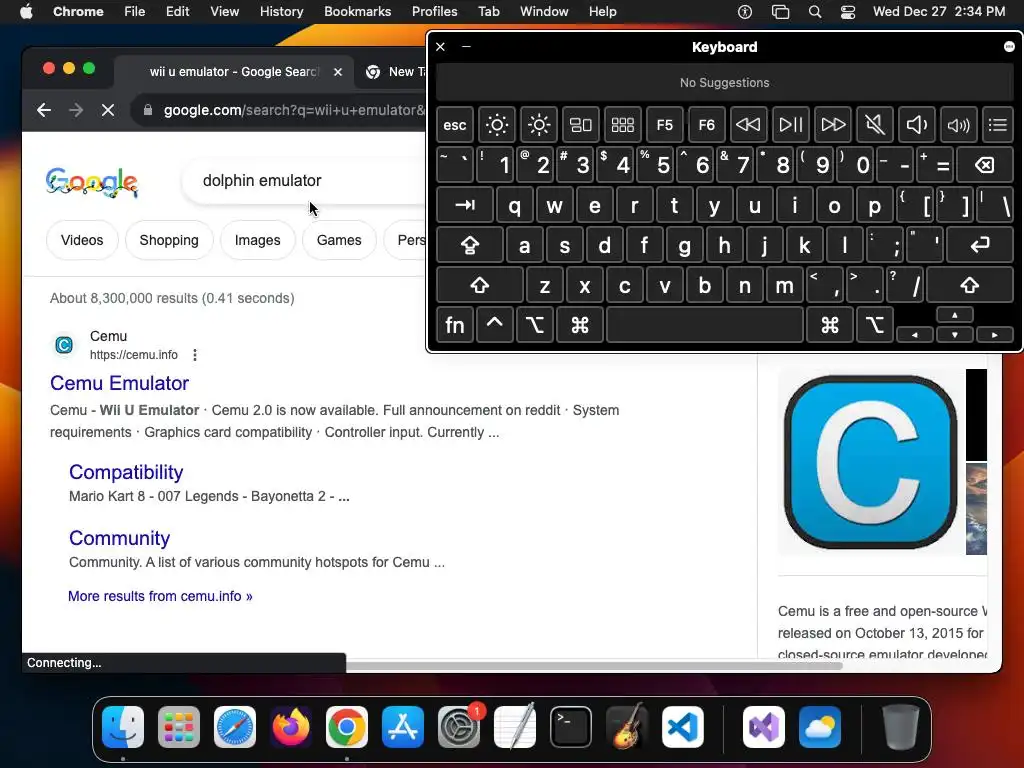Open the keyboard list options icon

998,125
